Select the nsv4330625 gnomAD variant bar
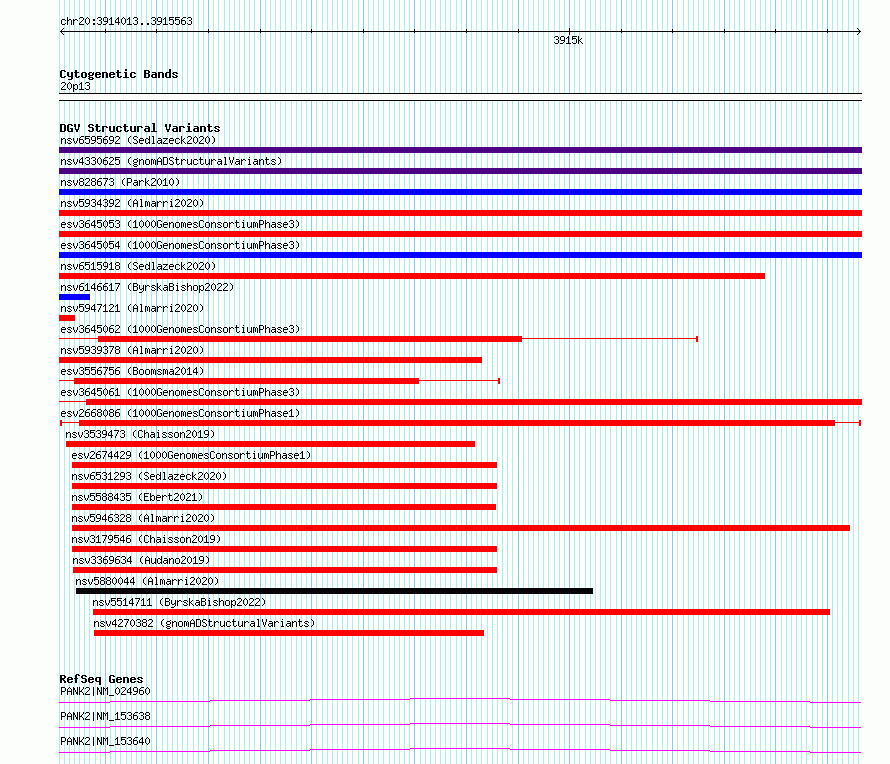Viewport: 890px width, 764px height. 460,171
